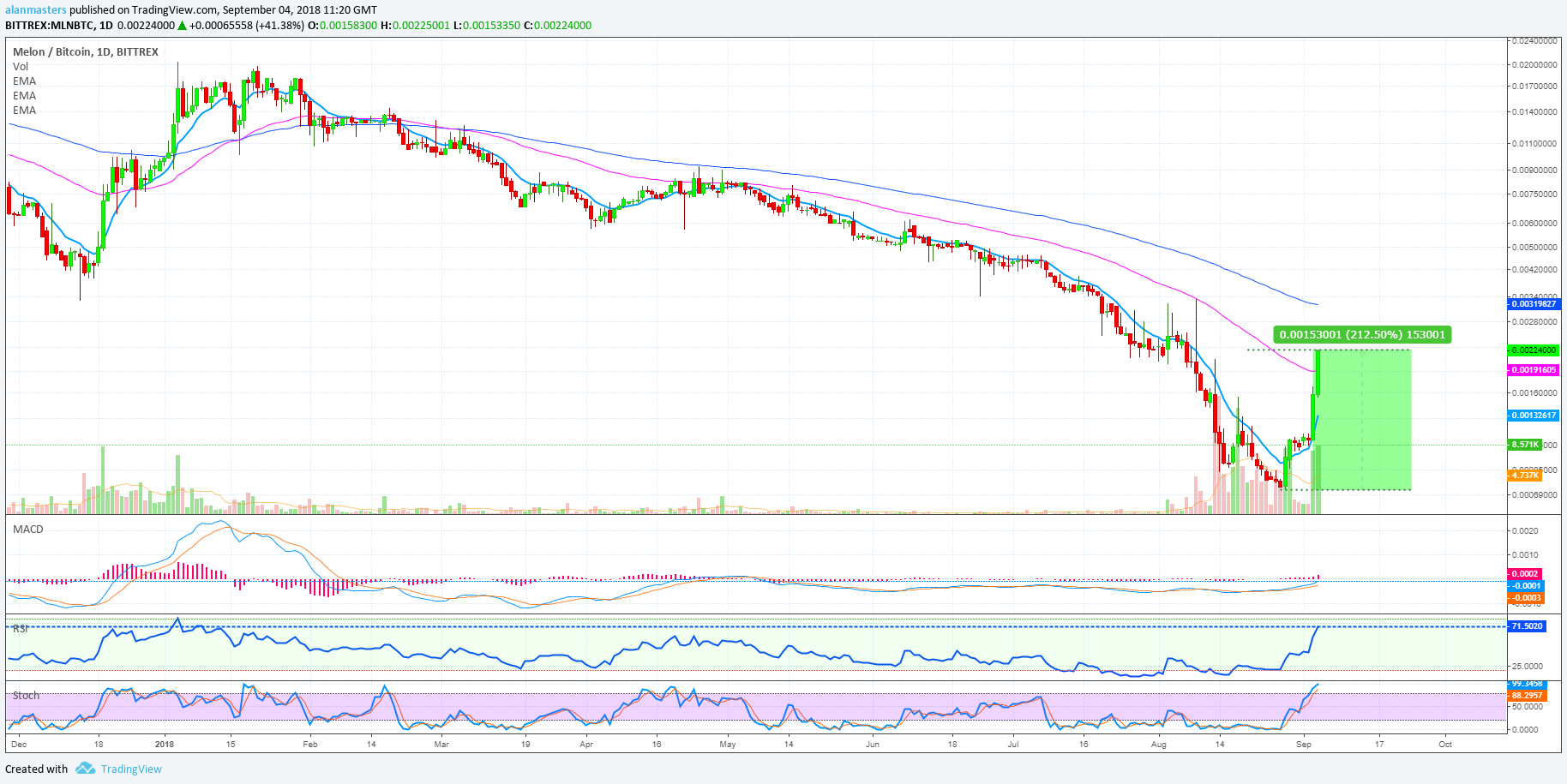Click the C:0.00224000 close value
This screenshot has height=784, width=1567.
point(558,26)
